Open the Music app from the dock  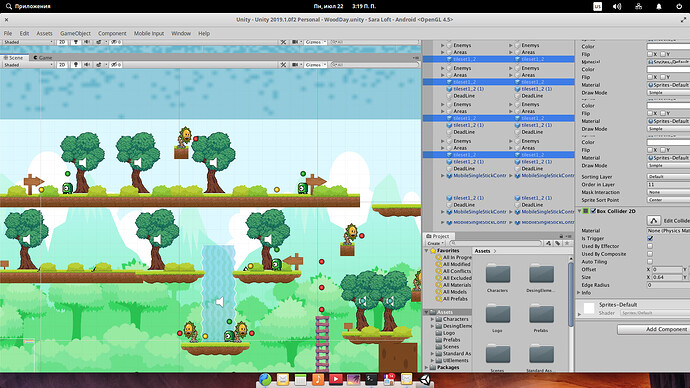(318, 379)
